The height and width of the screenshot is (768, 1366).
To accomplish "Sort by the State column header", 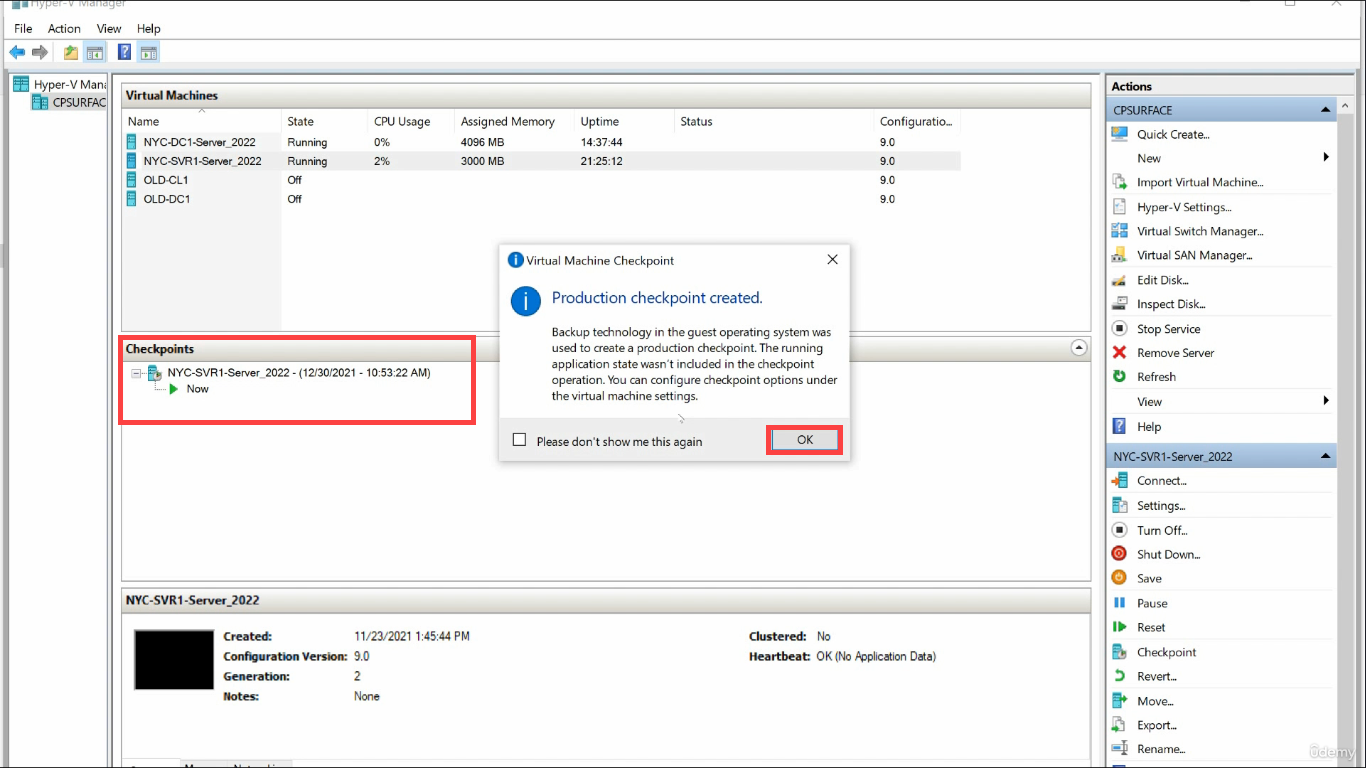I will click(x=325, y=122).
